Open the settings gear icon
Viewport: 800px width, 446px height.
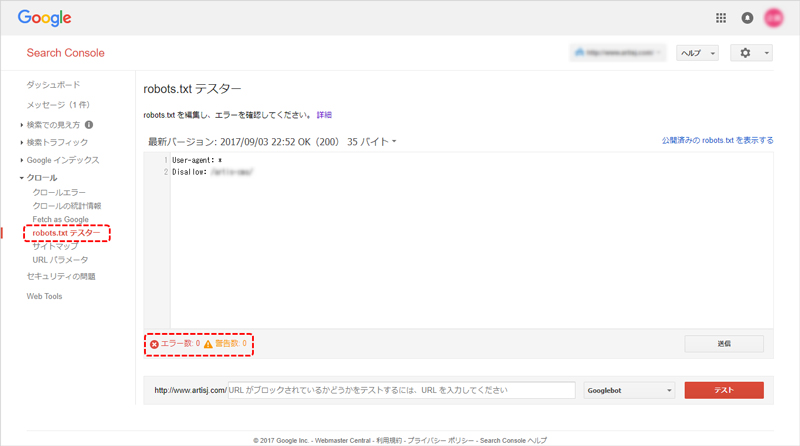745,53
